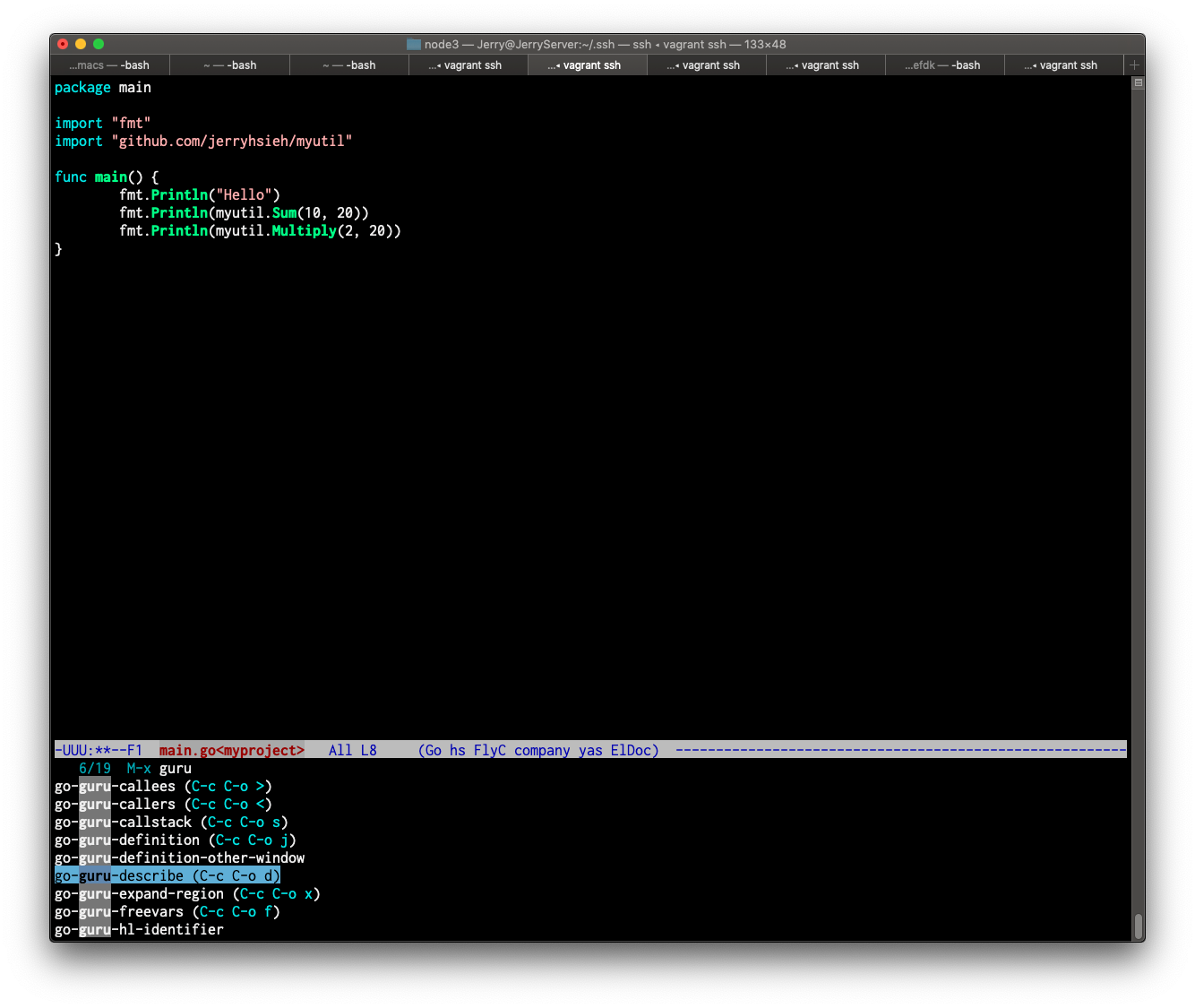The width and height of the screenshot is (1195, 1008).
Task: Open the hs mode-line menu
Action: pyautogui.click(x=457, y=750)
